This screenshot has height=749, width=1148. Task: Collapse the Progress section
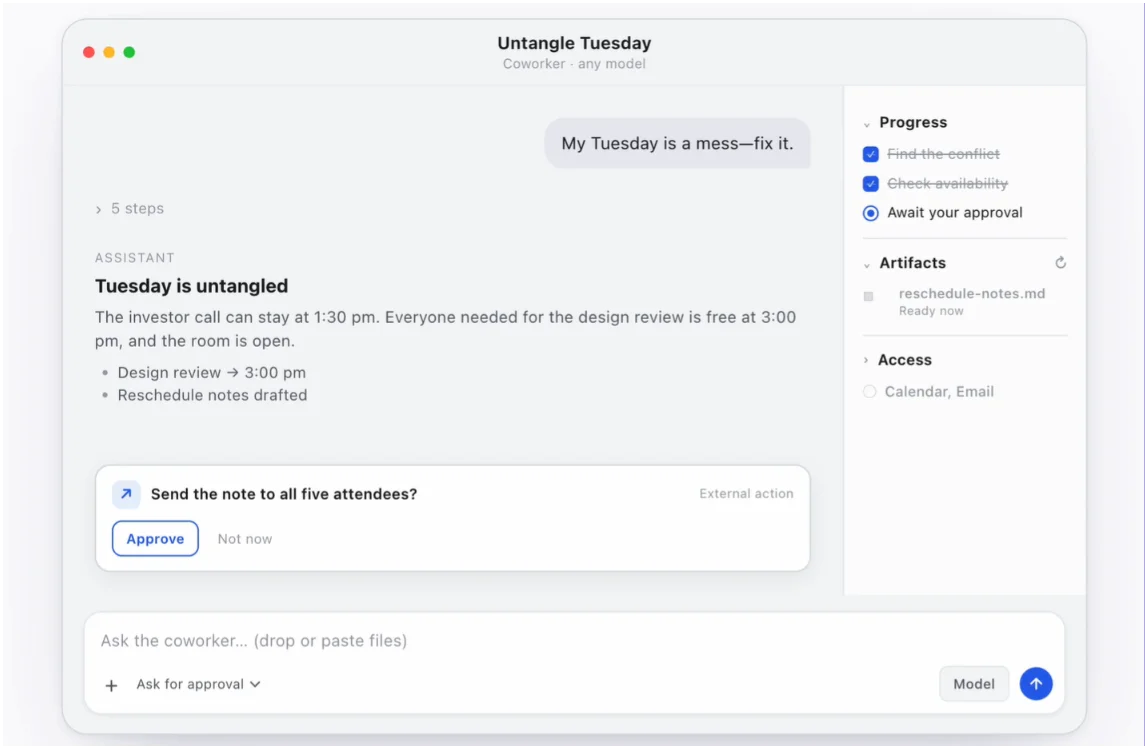(x=867, y=124)
